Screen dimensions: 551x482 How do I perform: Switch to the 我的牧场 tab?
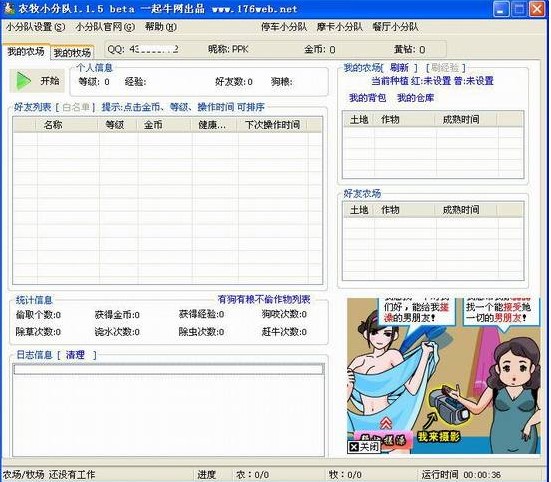point(72,53)
